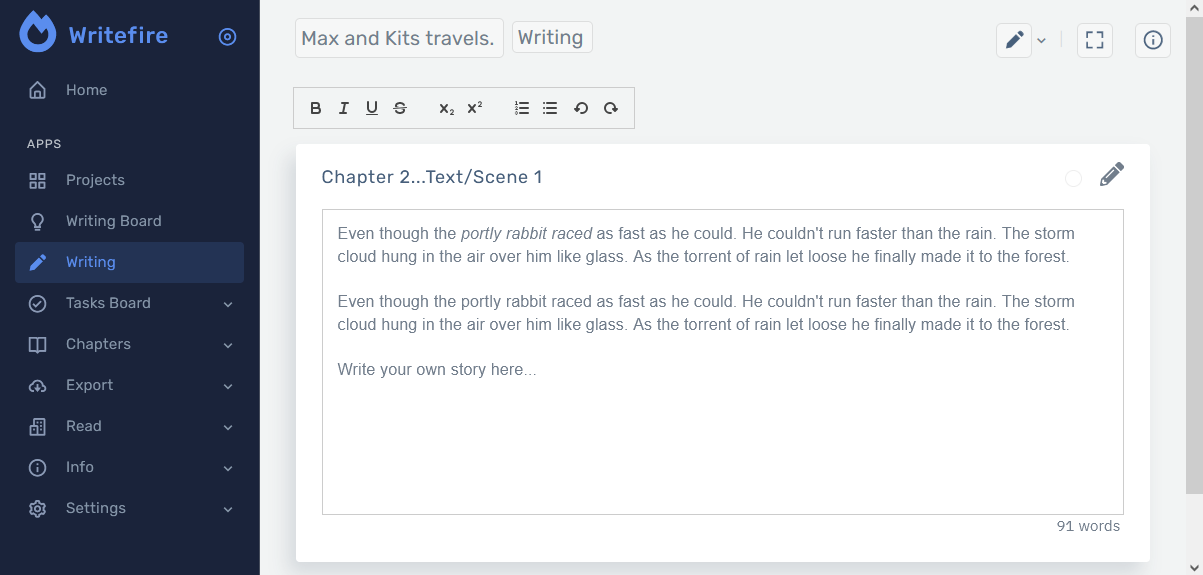Screen dimensions: 1203x575
Task: Toggle the round circle beside scene title
Action: point(1073,178)
